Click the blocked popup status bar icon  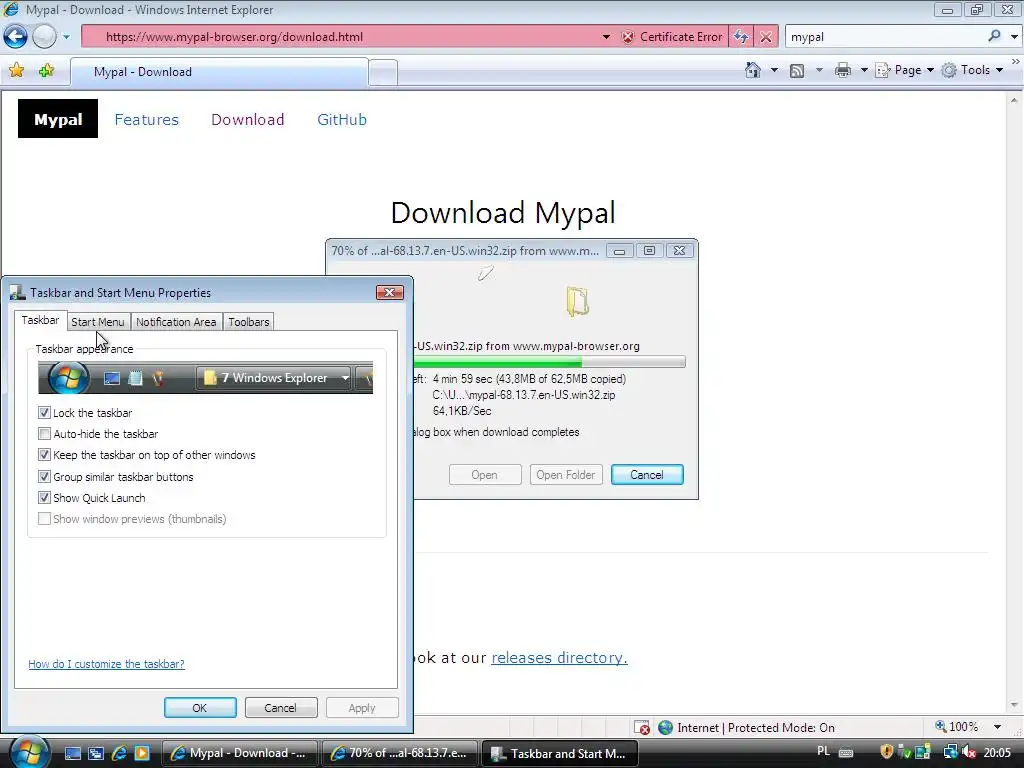coord(641,728)
